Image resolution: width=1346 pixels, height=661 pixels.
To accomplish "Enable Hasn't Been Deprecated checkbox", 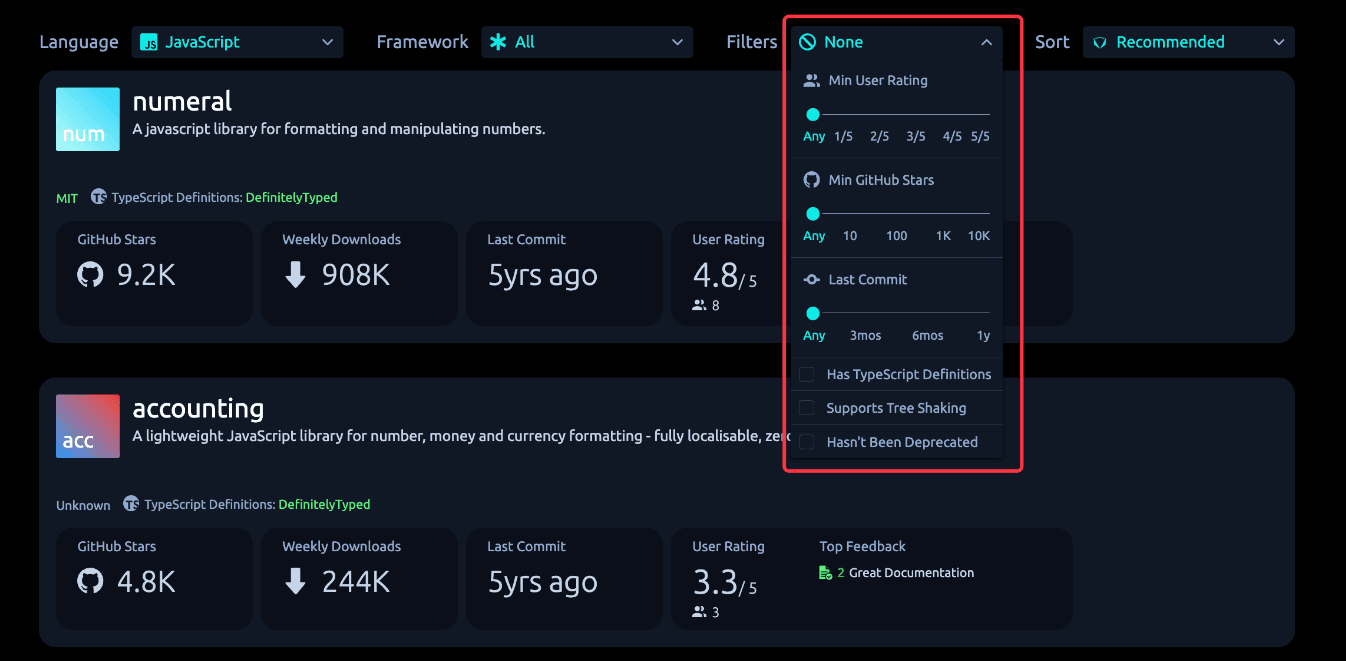I will [807, 442].
